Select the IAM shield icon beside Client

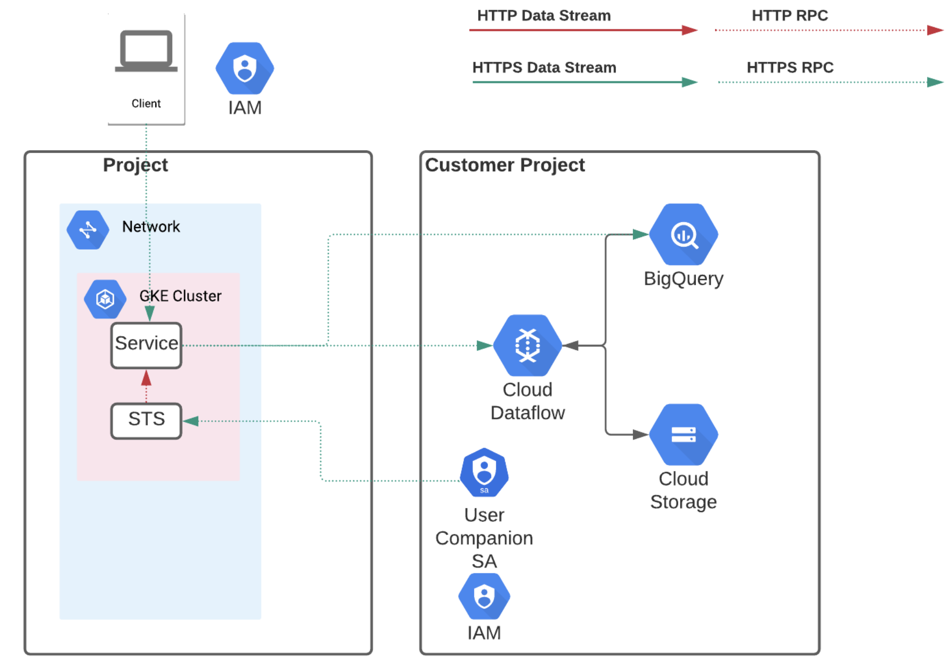[x=245, y=68]
